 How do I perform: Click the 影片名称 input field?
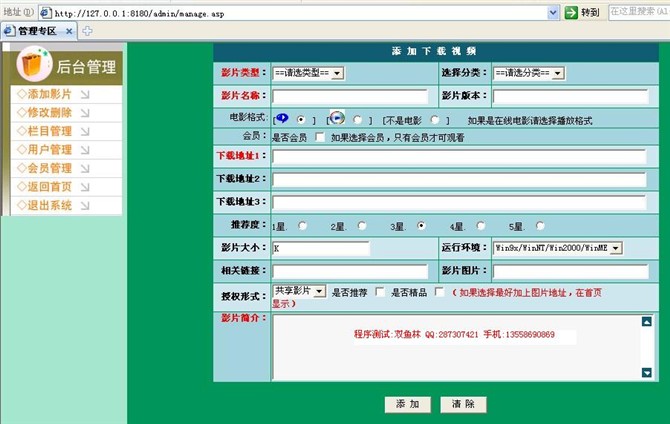click(x=350, y=96)
